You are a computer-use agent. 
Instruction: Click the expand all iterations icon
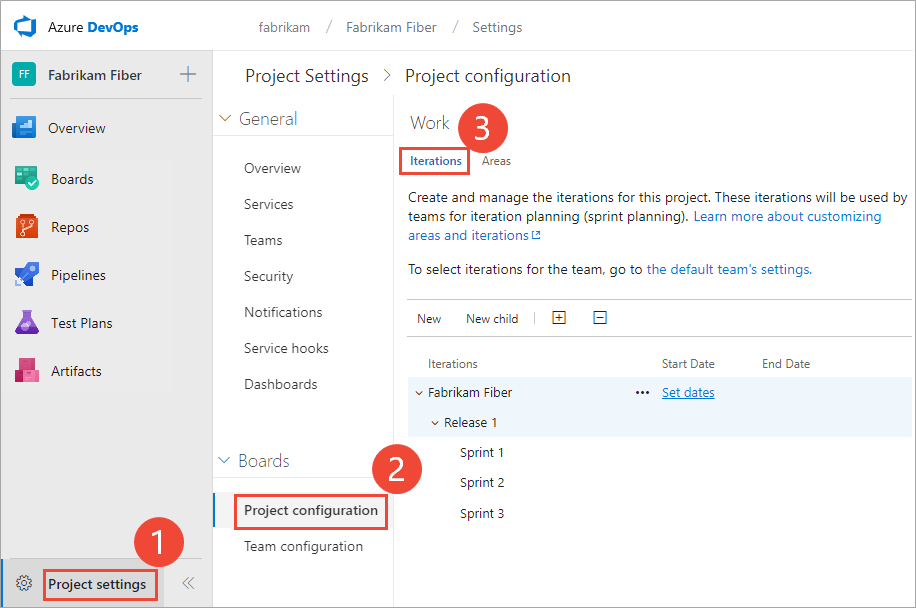tap(559, 318)
